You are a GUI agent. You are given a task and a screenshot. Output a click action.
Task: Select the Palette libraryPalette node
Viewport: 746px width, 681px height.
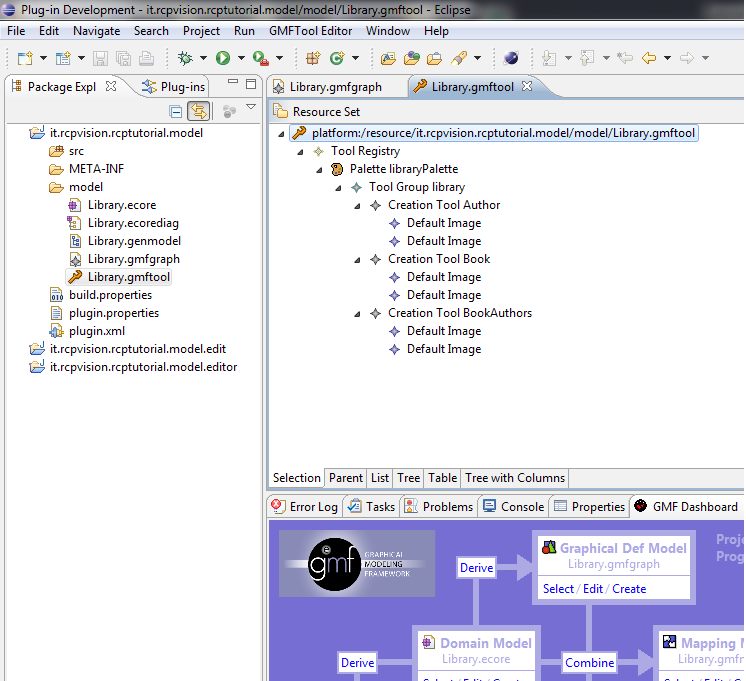pos(405,169)
